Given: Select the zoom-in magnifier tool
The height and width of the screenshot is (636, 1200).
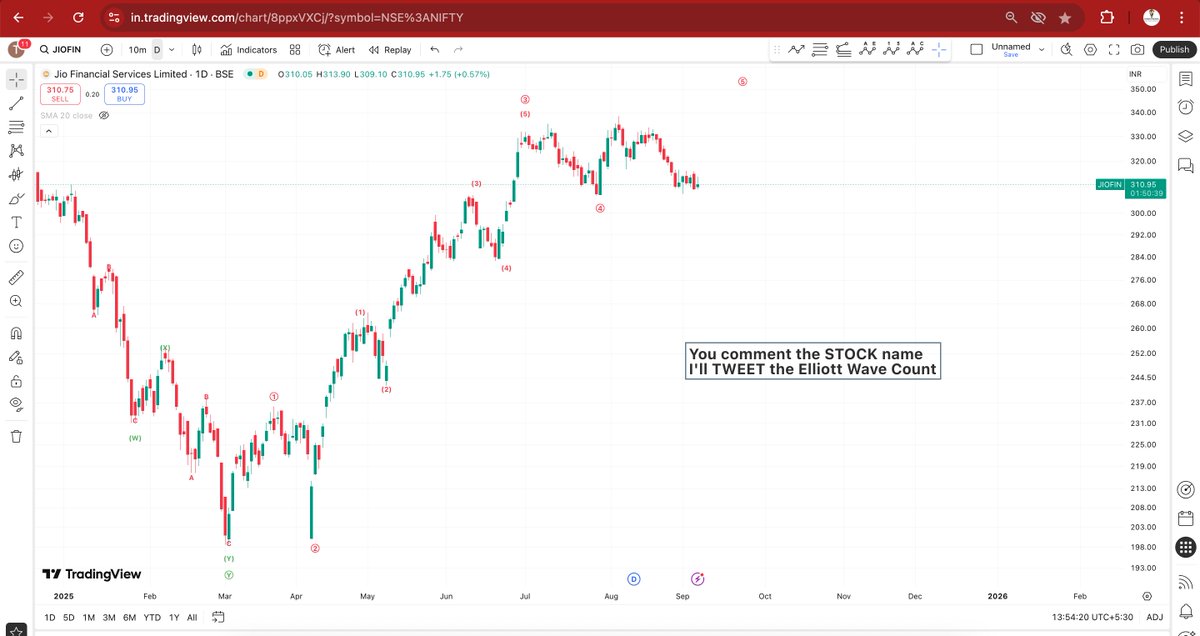Looking at the screenshot, I should [16, 301].
